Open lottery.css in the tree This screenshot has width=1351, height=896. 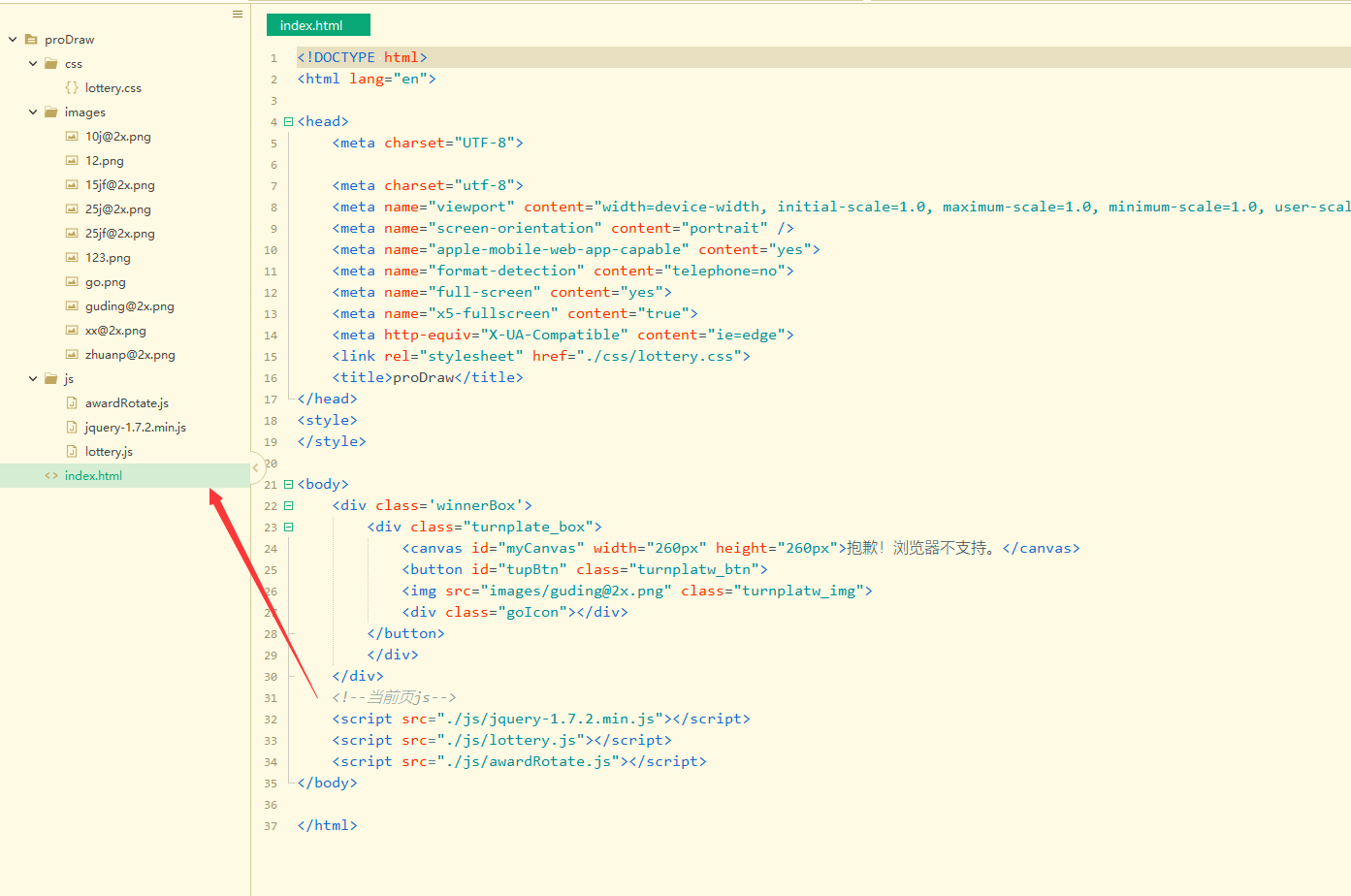(x=113, y=88)
